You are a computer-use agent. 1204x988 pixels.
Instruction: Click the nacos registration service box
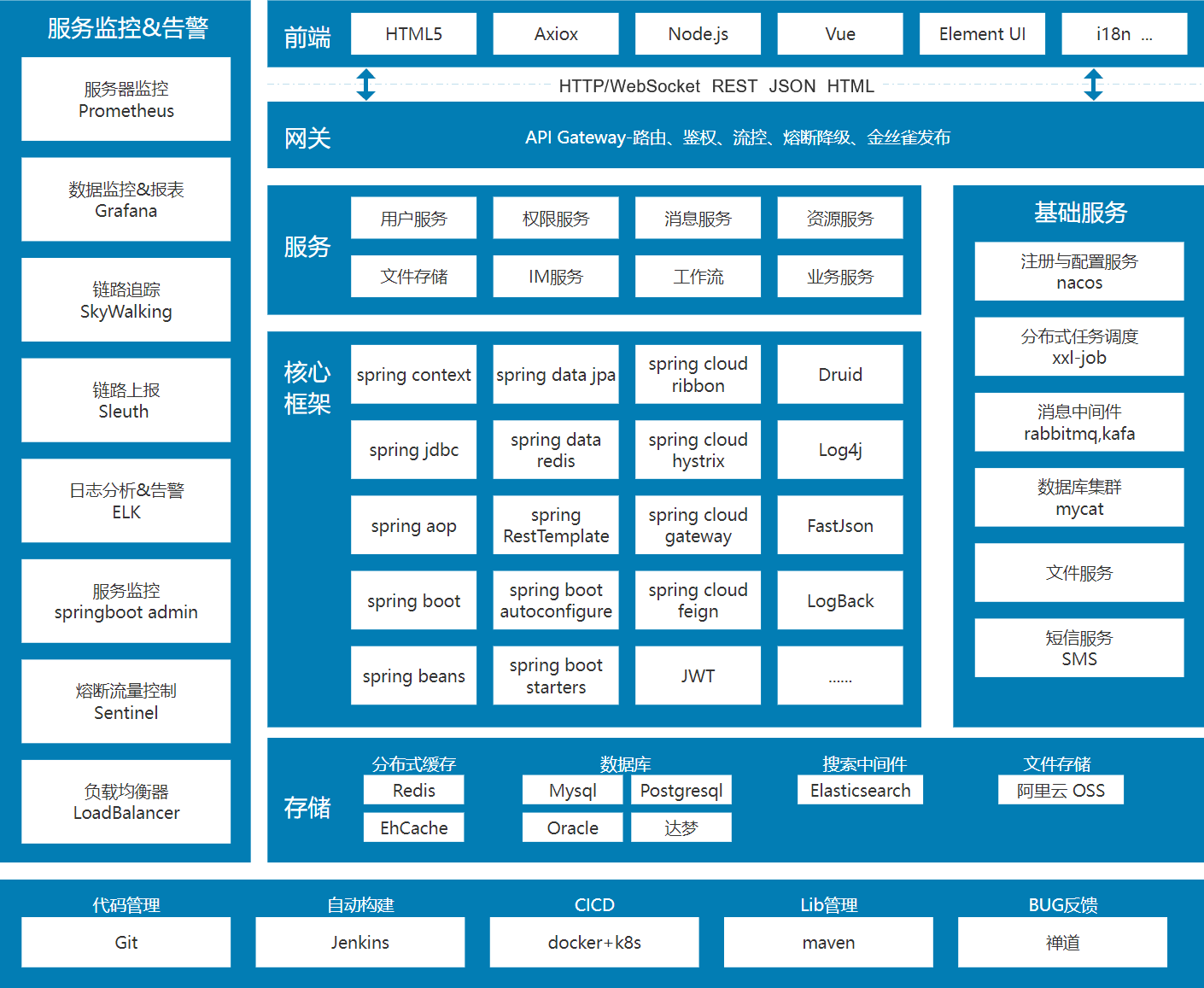coord(1078,272)
